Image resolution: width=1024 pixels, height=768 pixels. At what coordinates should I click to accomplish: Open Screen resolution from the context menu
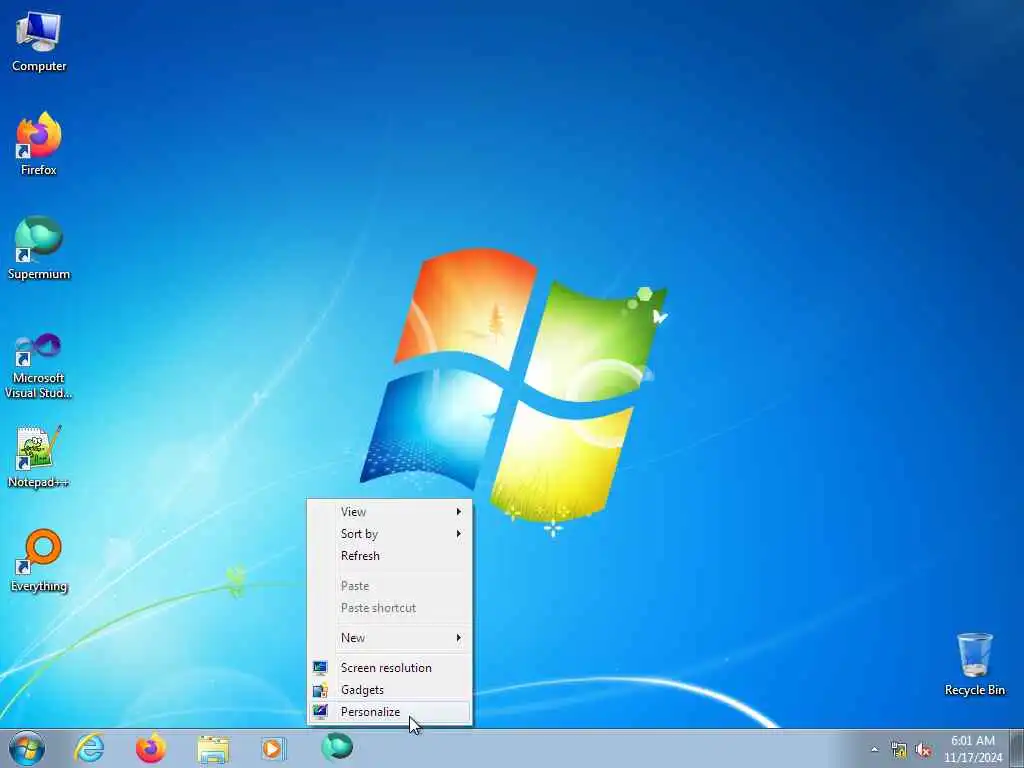coord(389,667)
